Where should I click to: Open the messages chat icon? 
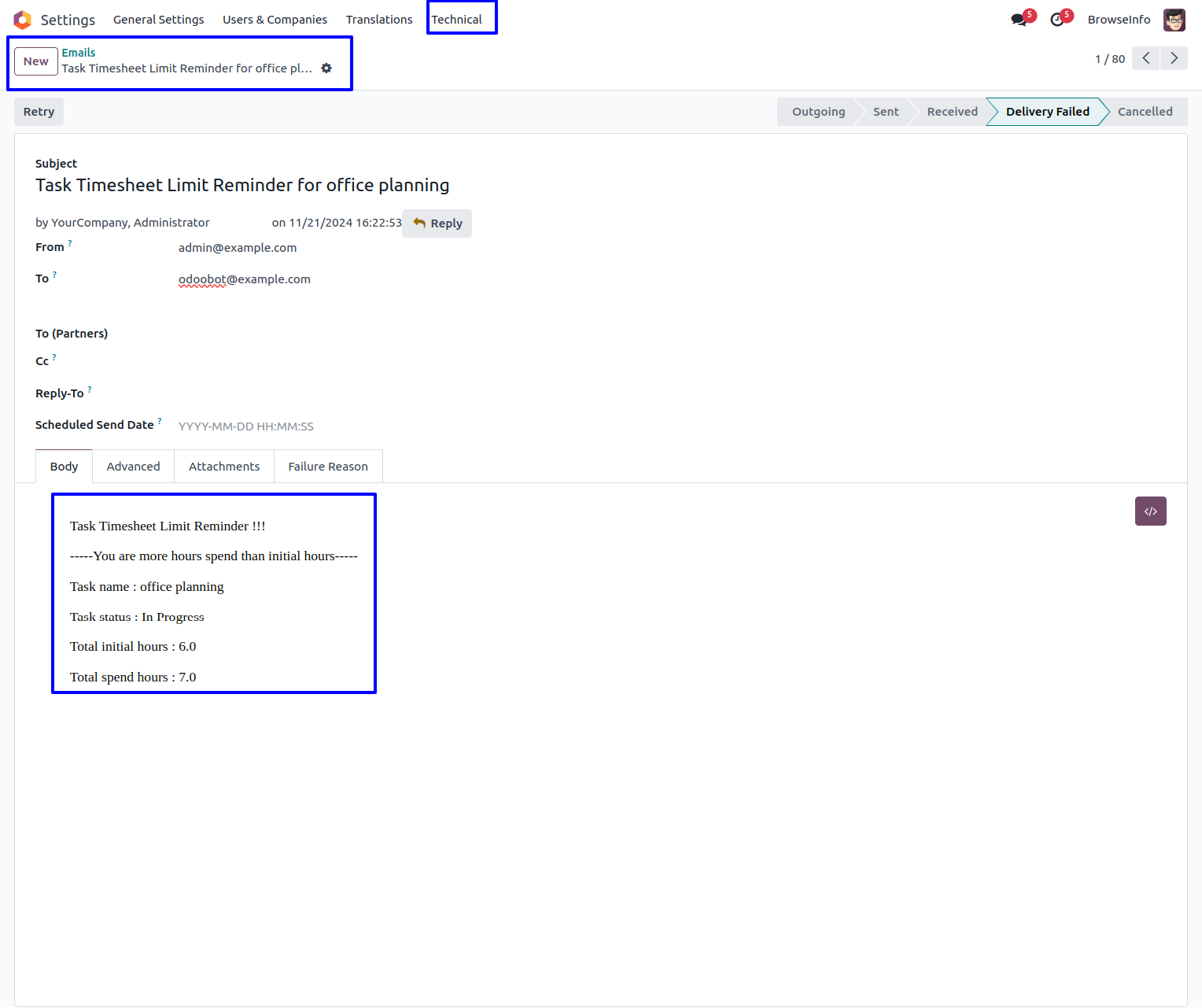(1019, 20)
